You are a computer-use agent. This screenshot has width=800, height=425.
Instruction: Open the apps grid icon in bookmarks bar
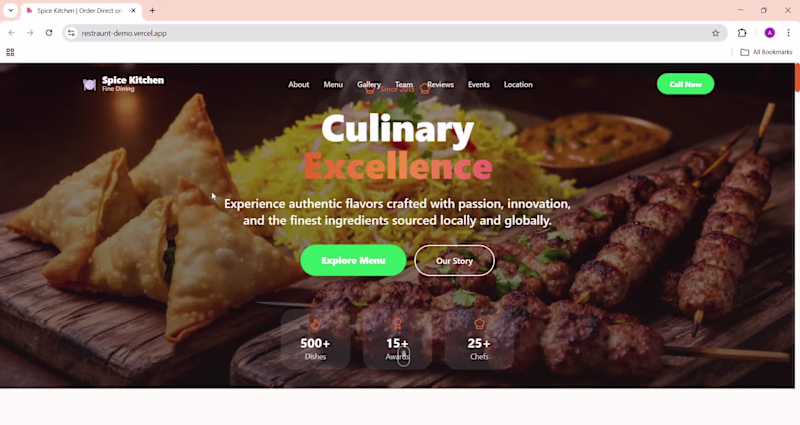point(10,52)
